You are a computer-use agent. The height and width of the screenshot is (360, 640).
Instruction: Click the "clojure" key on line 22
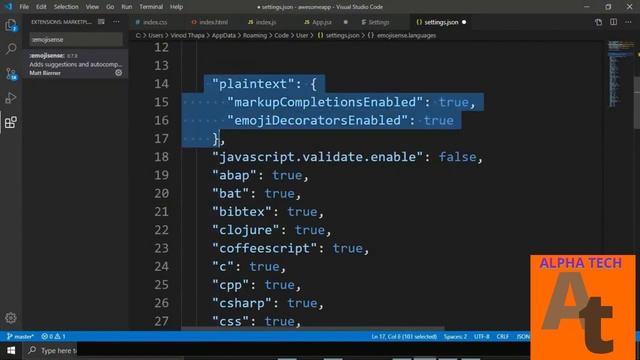click(246, 230)
